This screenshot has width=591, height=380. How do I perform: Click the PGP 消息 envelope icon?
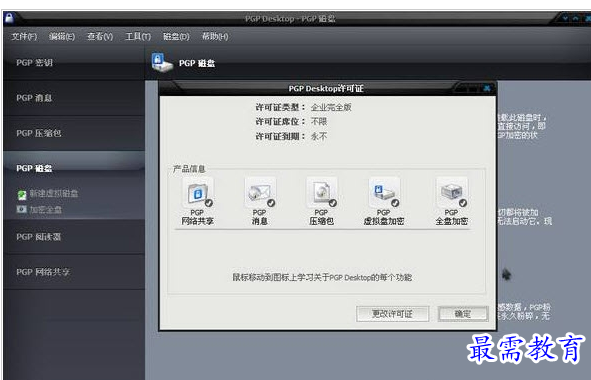(x=260, y=193)
